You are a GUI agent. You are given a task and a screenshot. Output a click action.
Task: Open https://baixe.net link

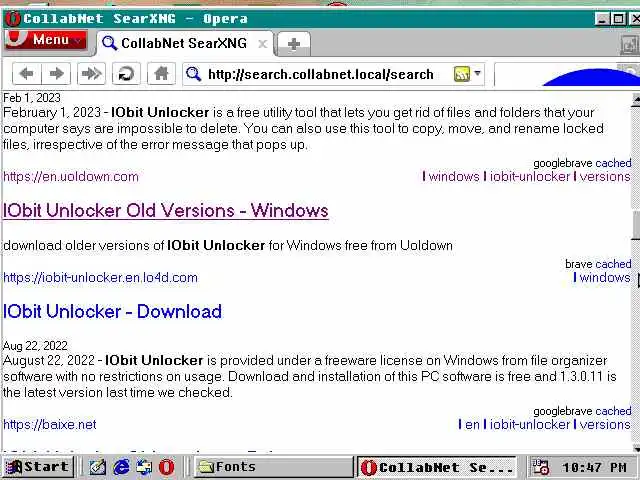pyautogui.click(x=50, y=424)
